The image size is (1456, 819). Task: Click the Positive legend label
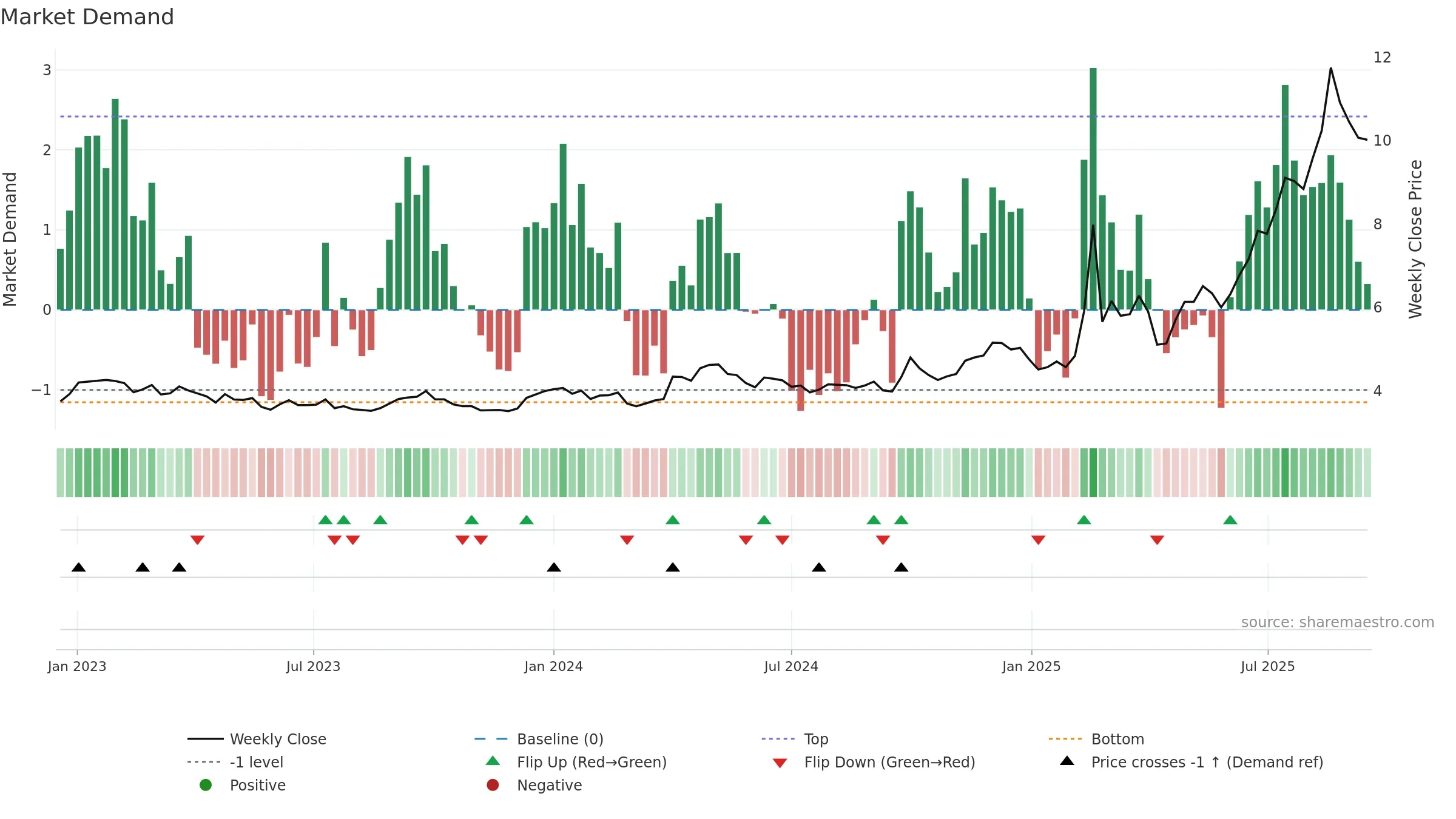click(257, 785)
